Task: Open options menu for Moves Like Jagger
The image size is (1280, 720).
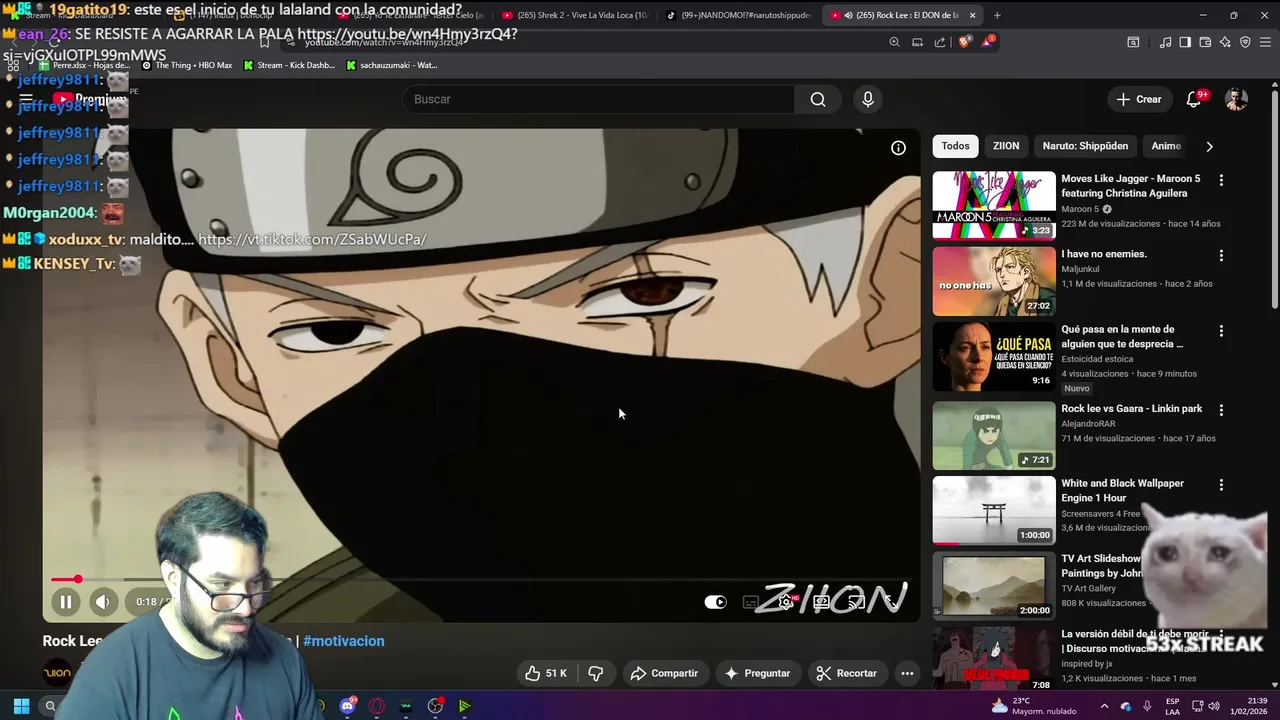Action: pyautogui.click(x=1221, y=180)
